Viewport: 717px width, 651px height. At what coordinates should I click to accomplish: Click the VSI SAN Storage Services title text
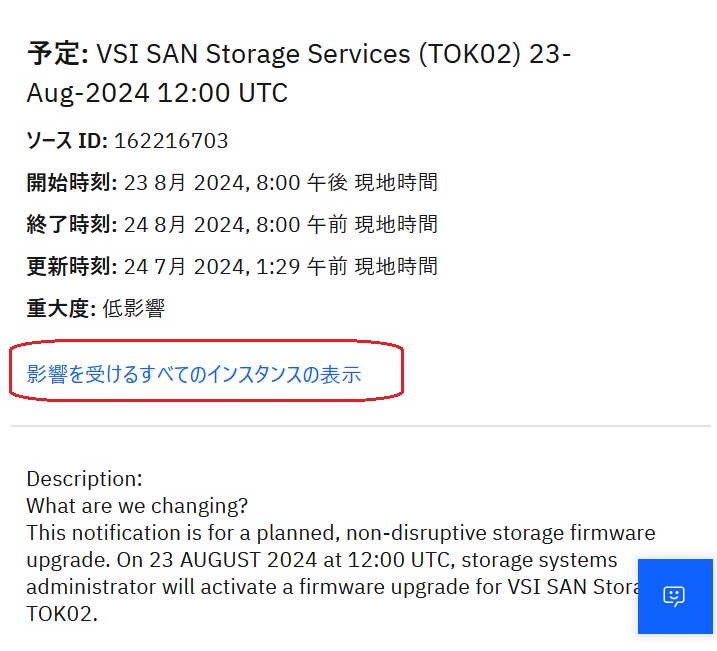[253, 53]
